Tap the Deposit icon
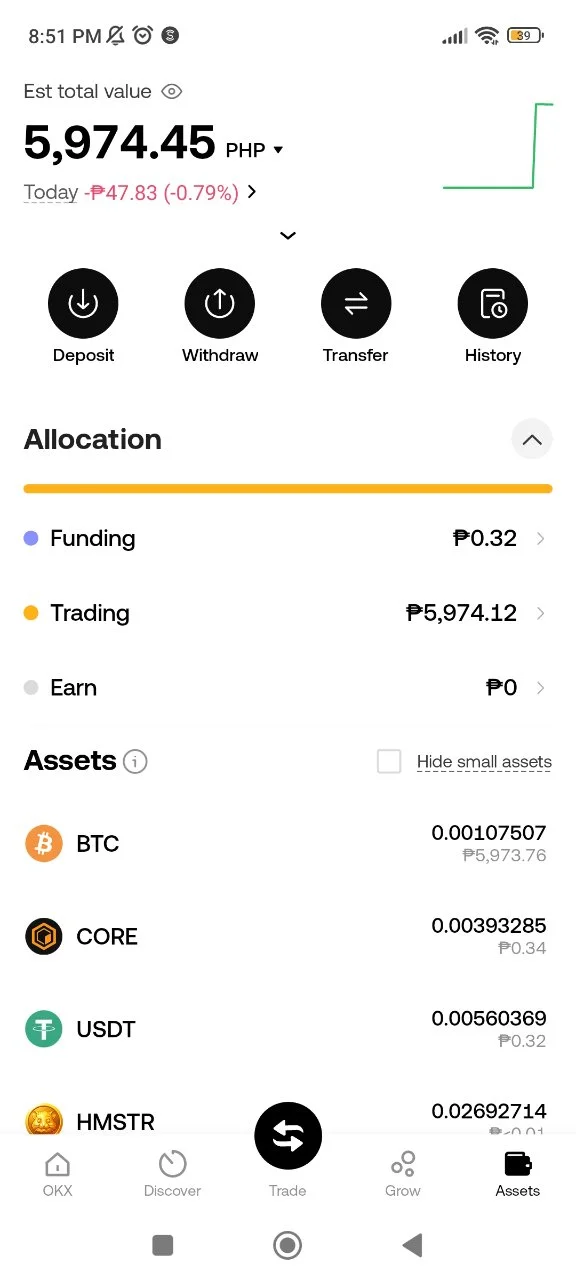576x1280 pixels. pyautogui.click(x=83, y=304)
